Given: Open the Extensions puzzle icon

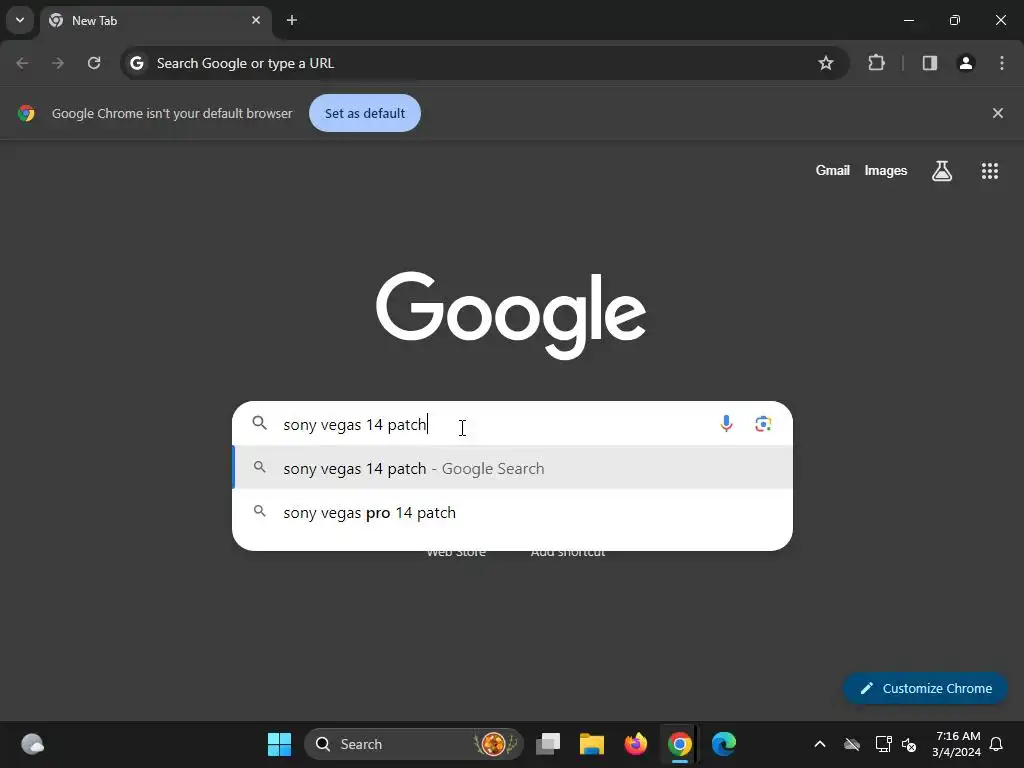Looking at the screenshot, I should point(876,63).
